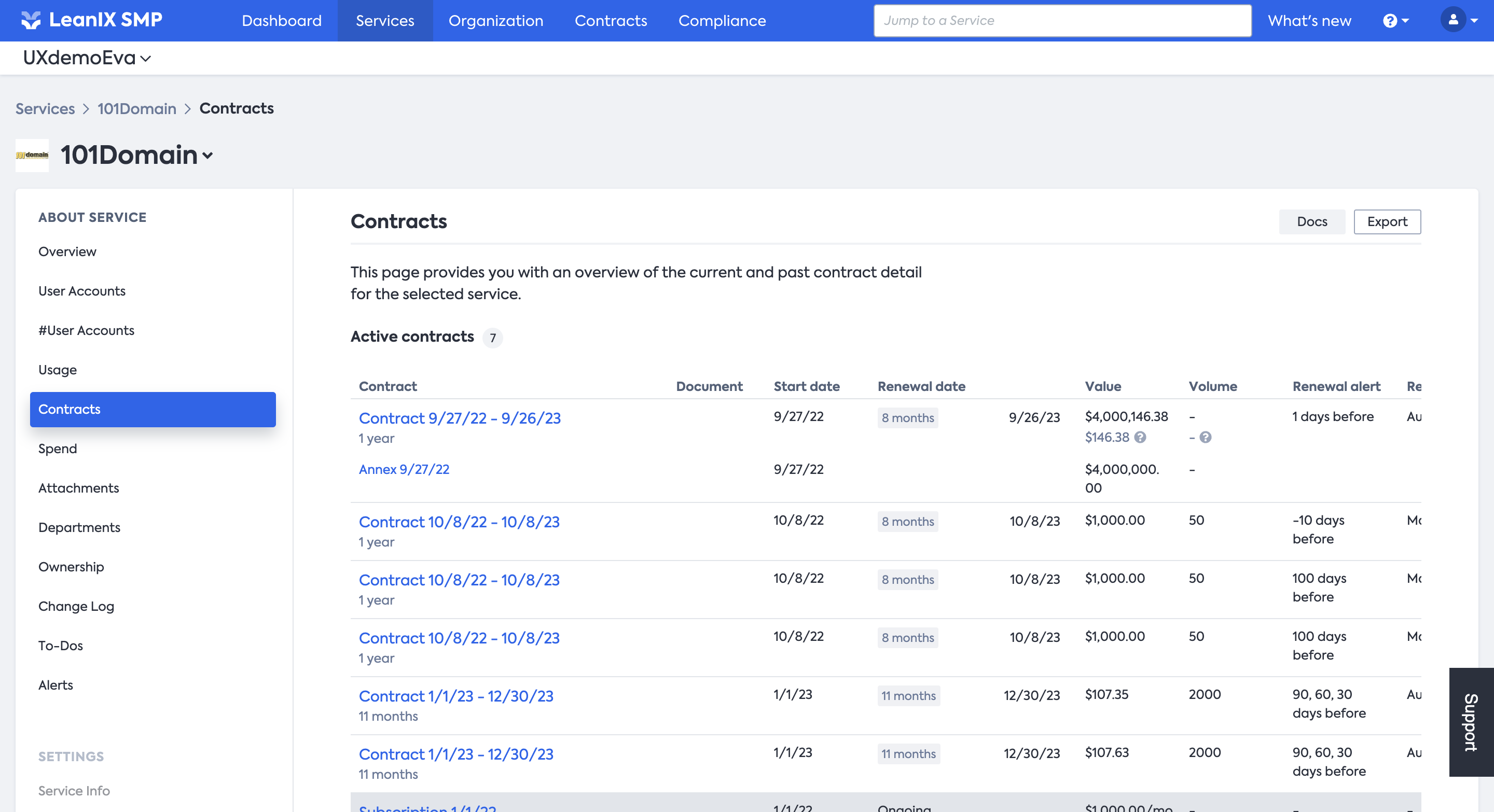
Task: Click the 101Domain breadcrumb link
Action: click(x=136, y=109)
